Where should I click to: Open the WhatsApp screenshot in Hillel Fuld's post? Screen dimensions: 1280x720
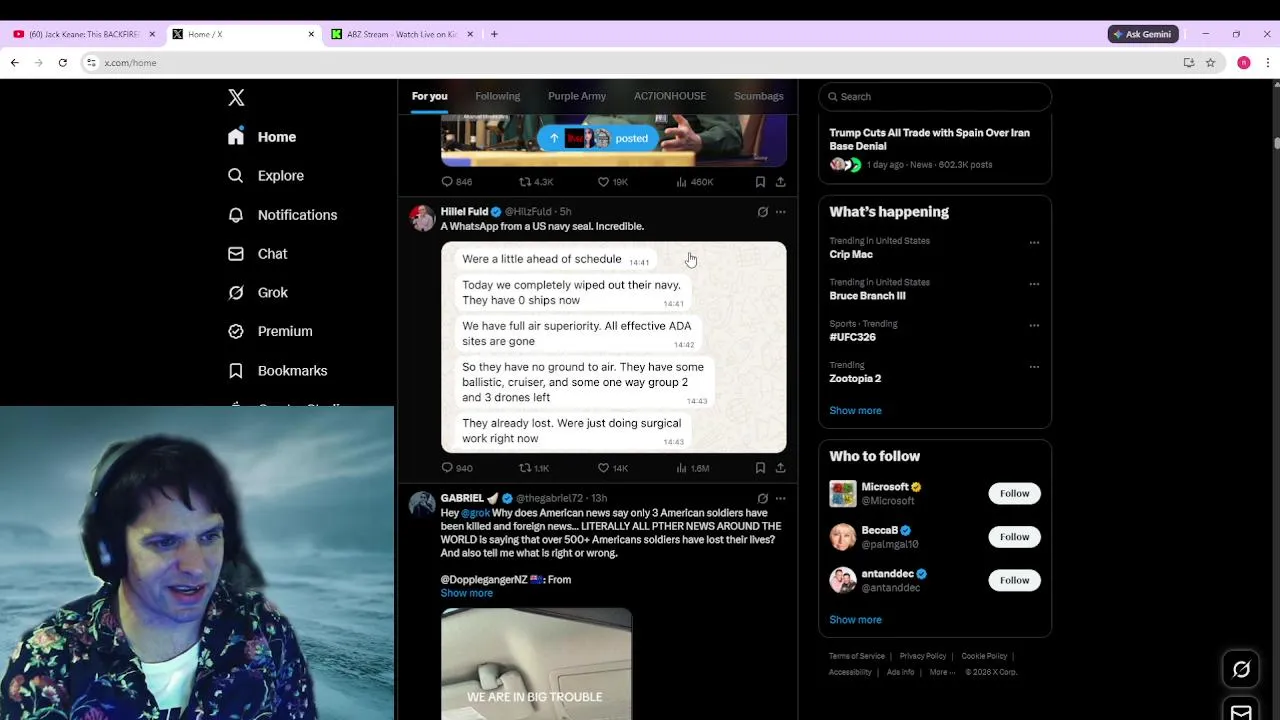point(614,347)
